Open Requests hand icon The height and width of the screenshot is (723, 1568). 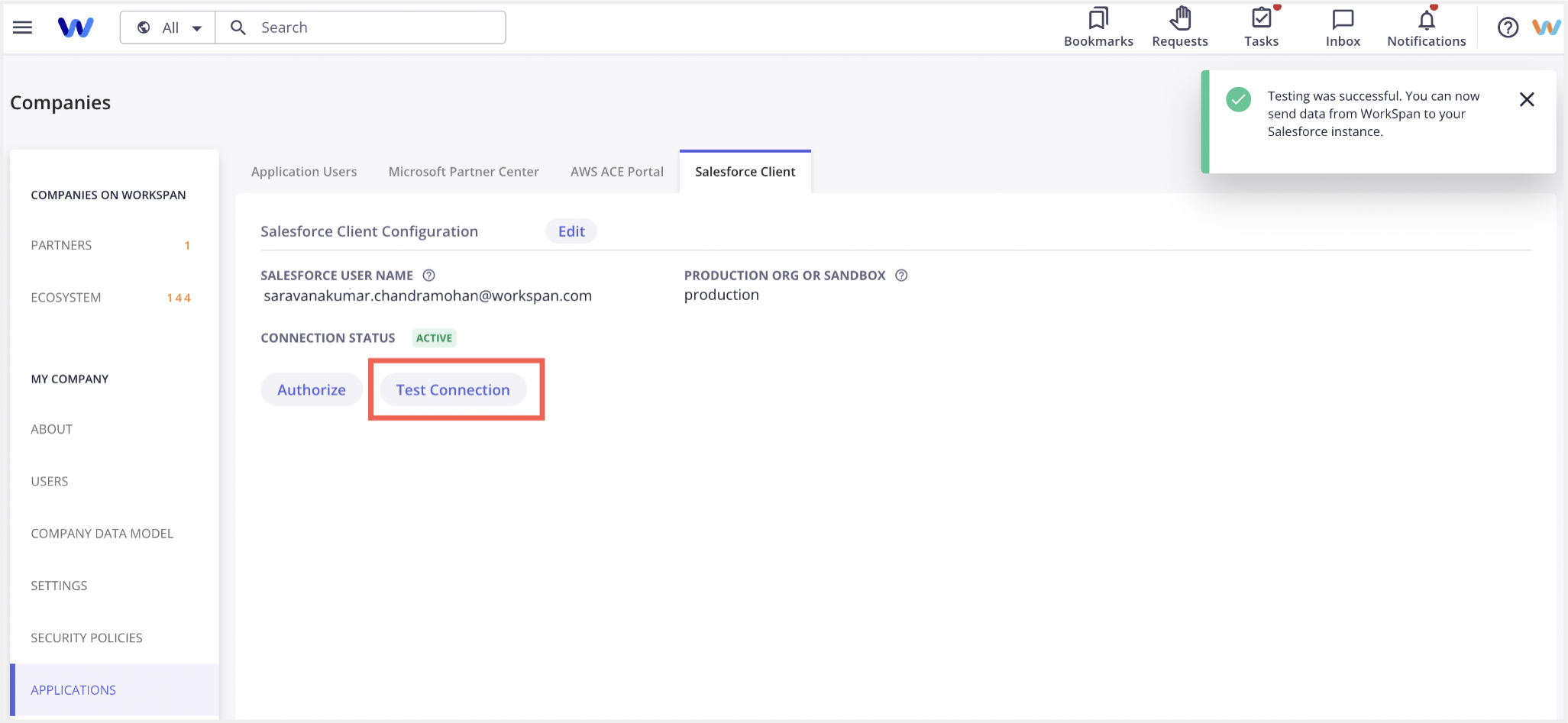[1180, 27]
